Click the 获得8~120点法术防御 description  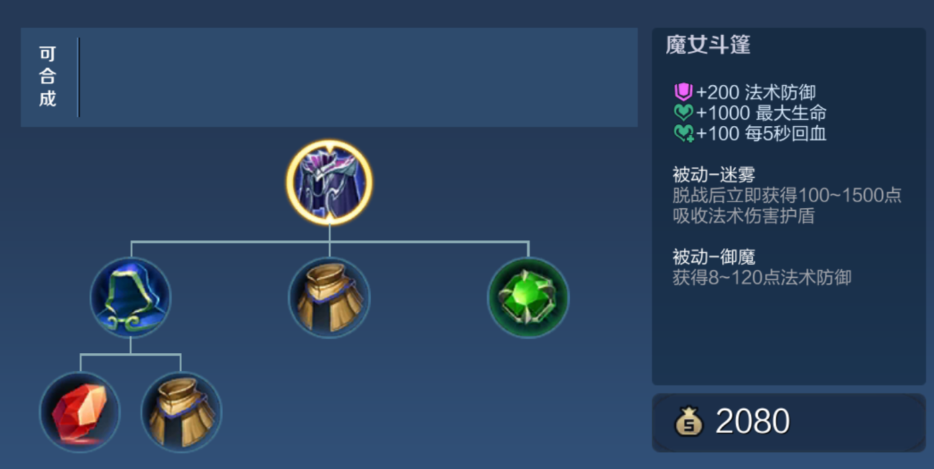click(x=762, y=277)
